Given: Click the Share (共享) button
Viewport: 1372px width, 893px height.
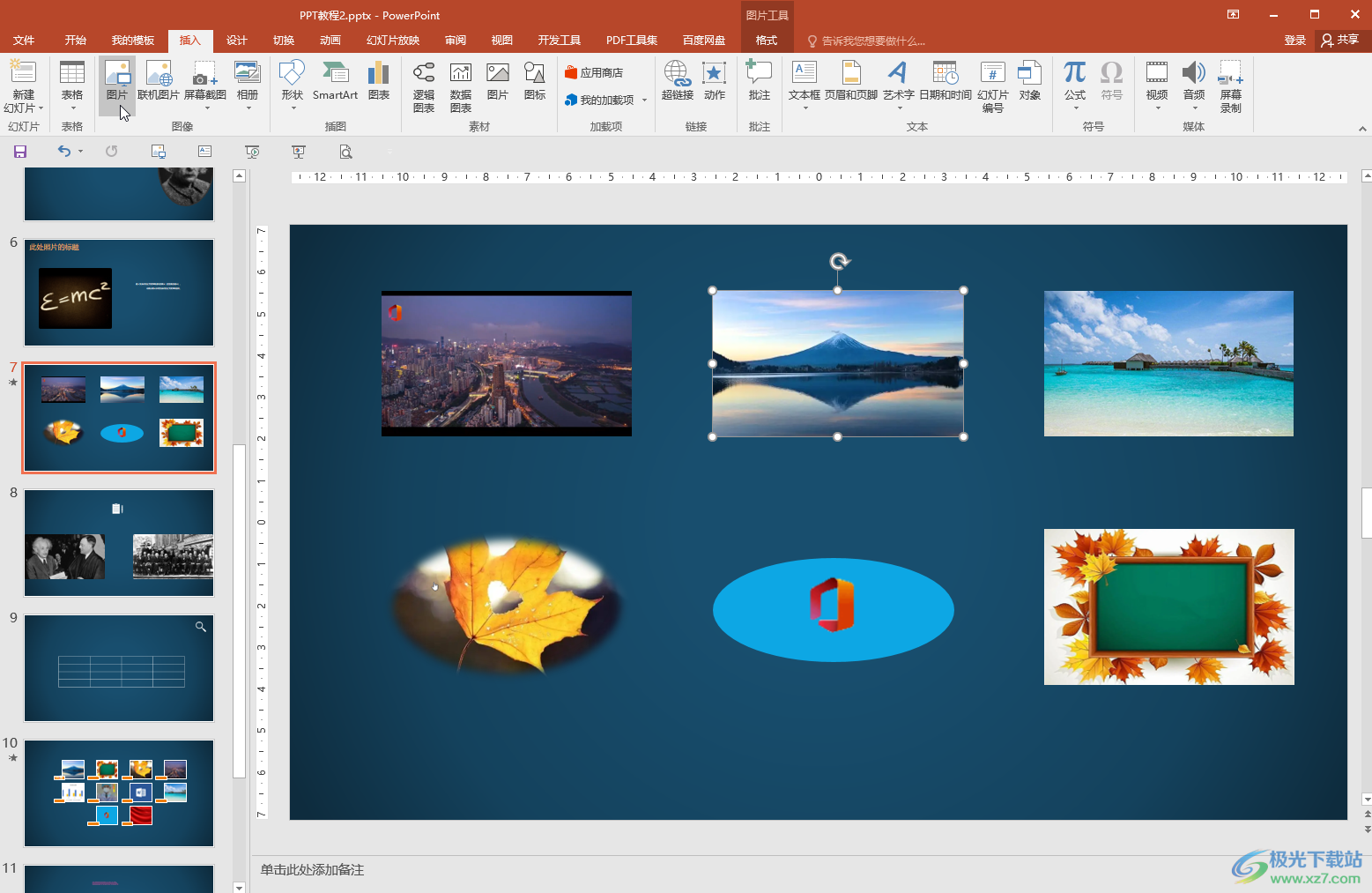Looking at the screenshot, I should 1339,40.
